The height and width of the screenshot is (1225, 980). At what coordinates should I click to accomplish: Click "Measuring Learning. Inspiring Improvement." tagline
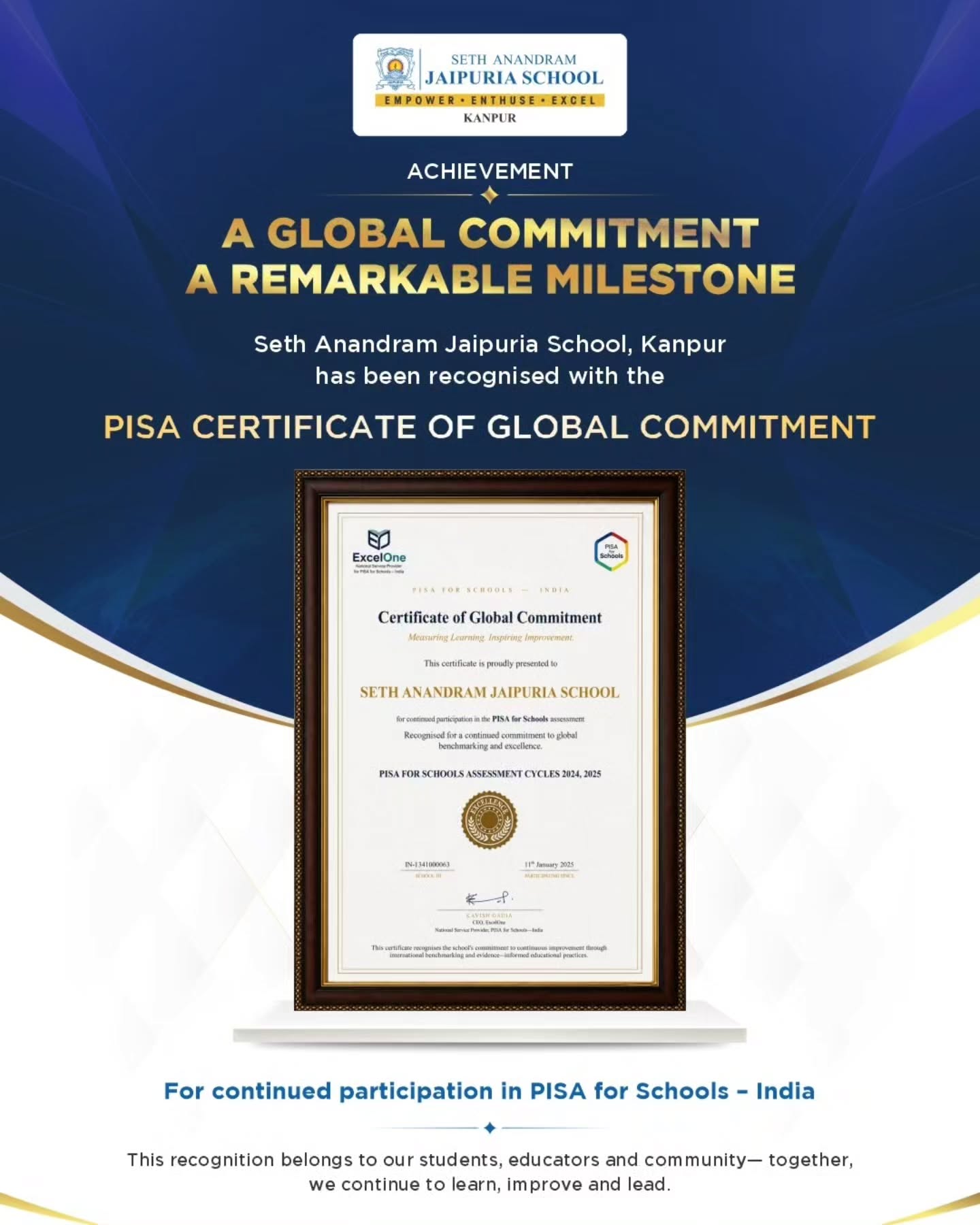[491, 638]
